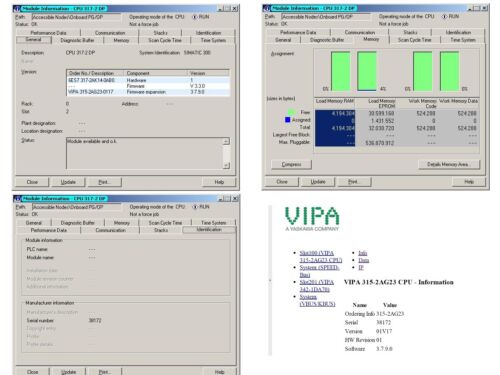Screen dimensions: 500x375
Task: Click the blue Assigned legend square
Action: (x=288, y=120)
